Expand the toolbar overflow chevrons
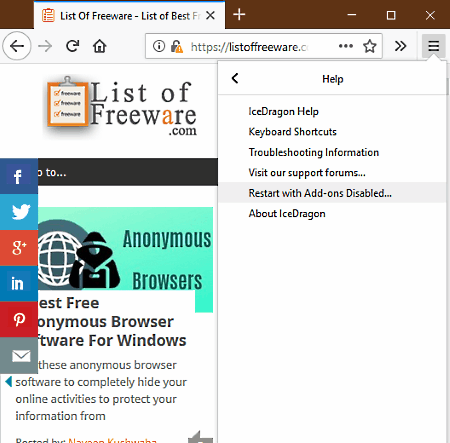 pyautogui.click(x=400, y=46)
